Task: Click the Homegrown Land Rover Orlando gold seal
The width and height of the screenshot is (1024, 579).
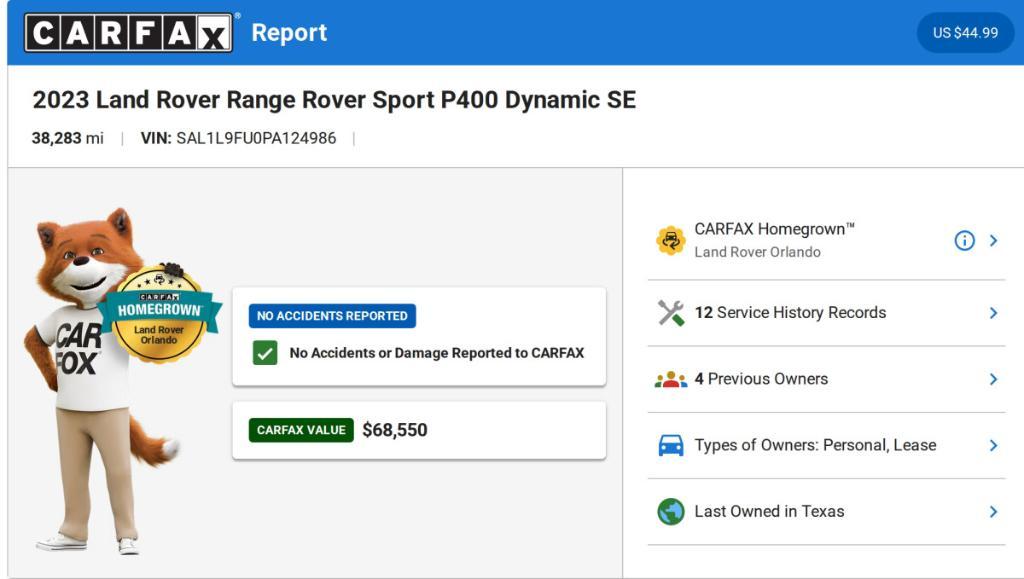Action: click(159, 313)
